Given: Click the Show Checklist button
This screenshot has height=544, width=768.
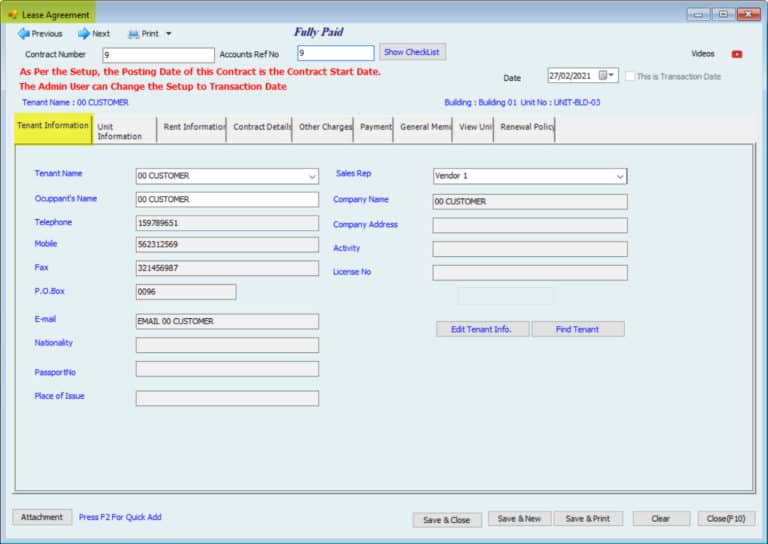Looking at the screenshot, I should click(412, 52).
